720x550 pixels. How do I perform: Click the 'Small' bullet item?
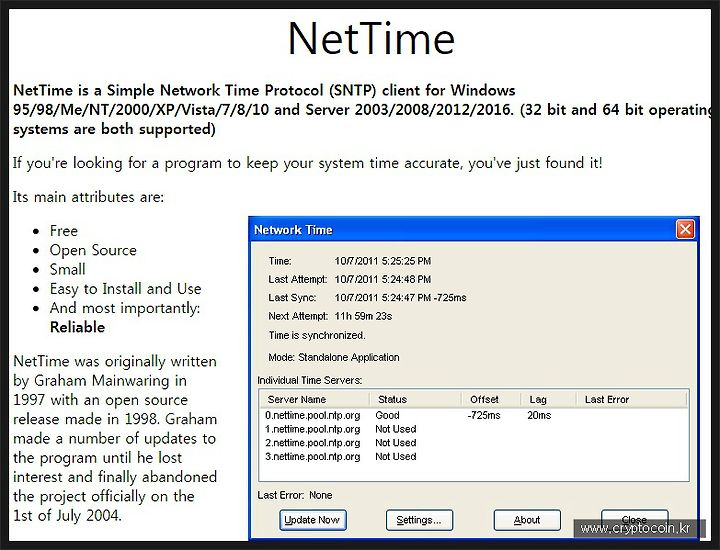coord(68,269)
